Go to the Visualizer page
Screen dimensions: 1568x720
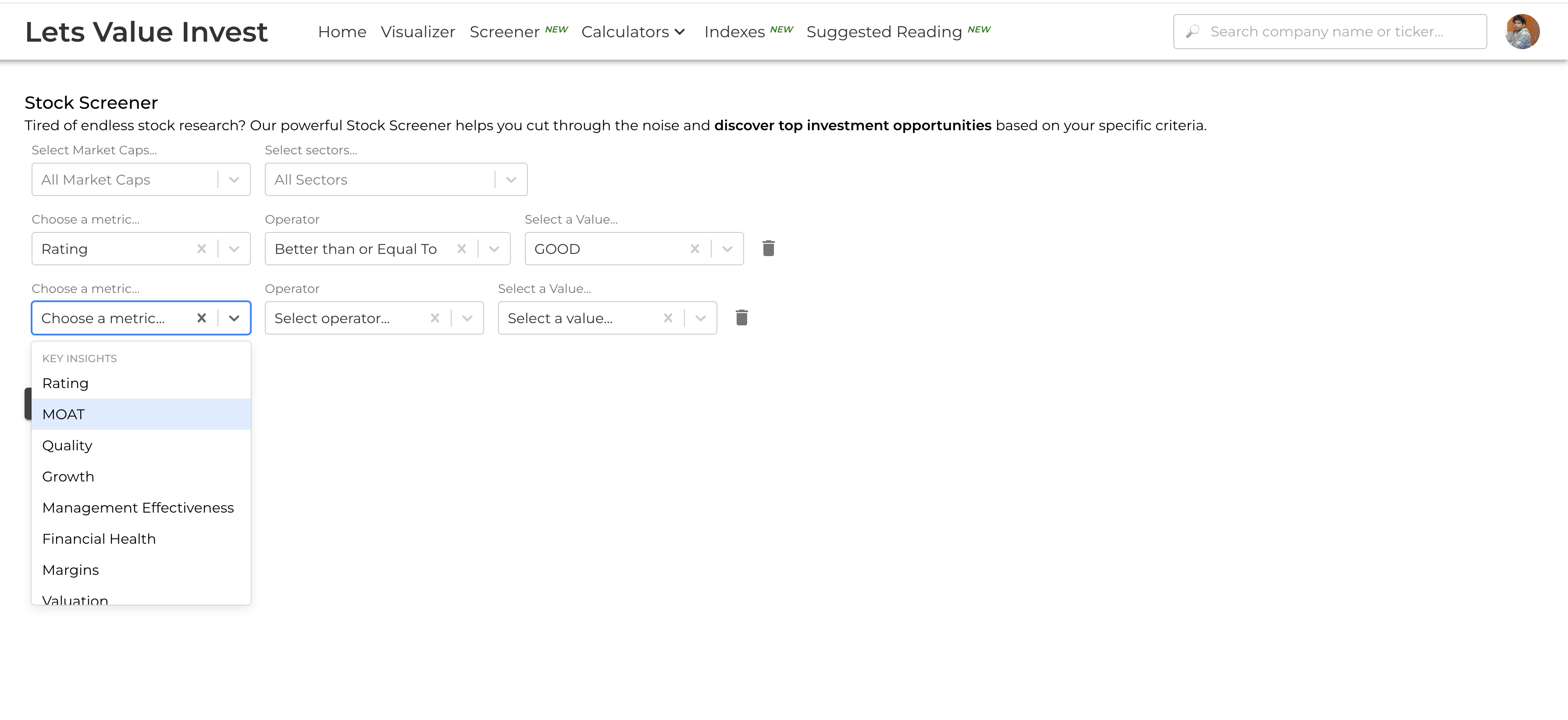[417, 32]
